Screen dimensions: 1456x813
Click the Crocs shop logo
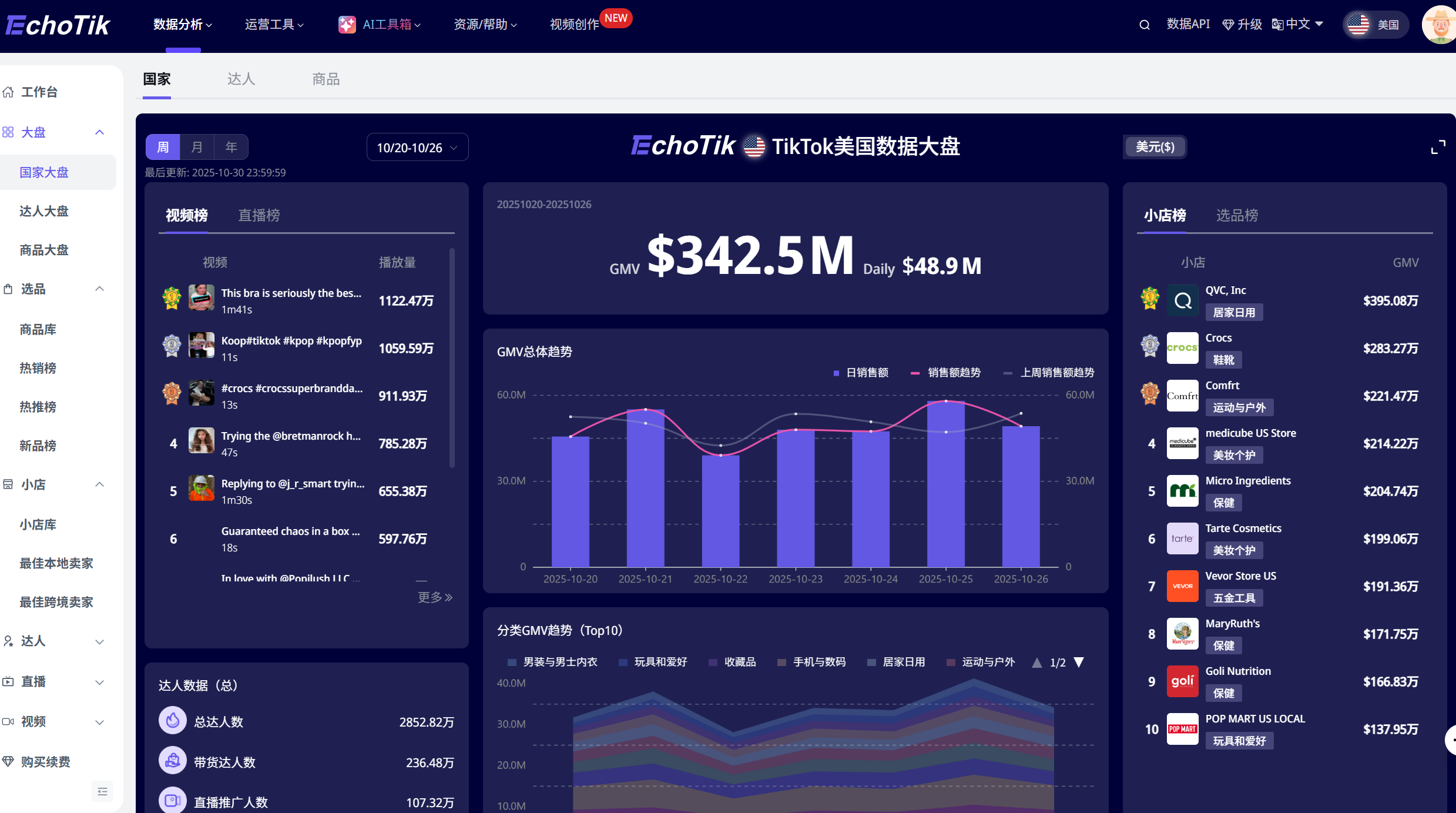[x=1182, y=348]
